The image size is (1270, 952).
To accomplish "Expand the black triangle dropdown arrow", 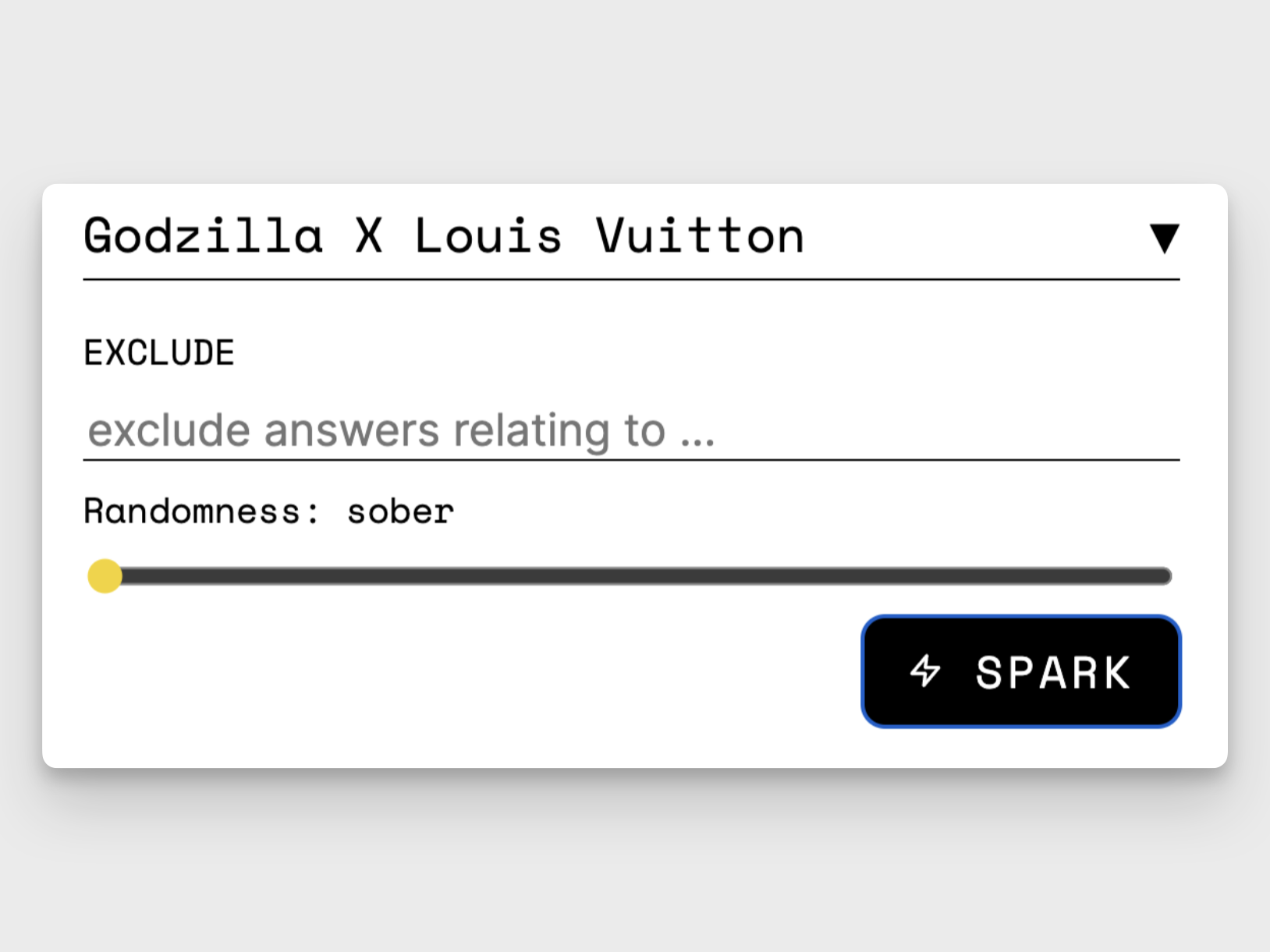I will click(1164, 239).
